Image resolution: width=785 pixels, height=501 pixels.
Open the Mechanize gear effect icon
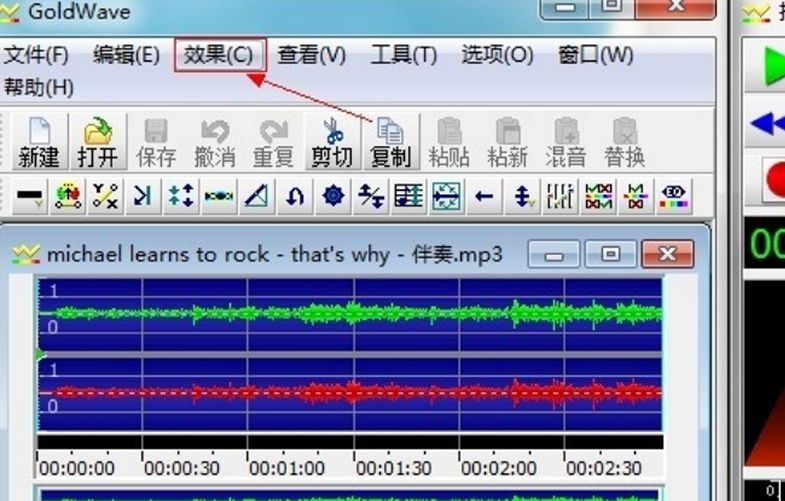[x=333, y=196]
